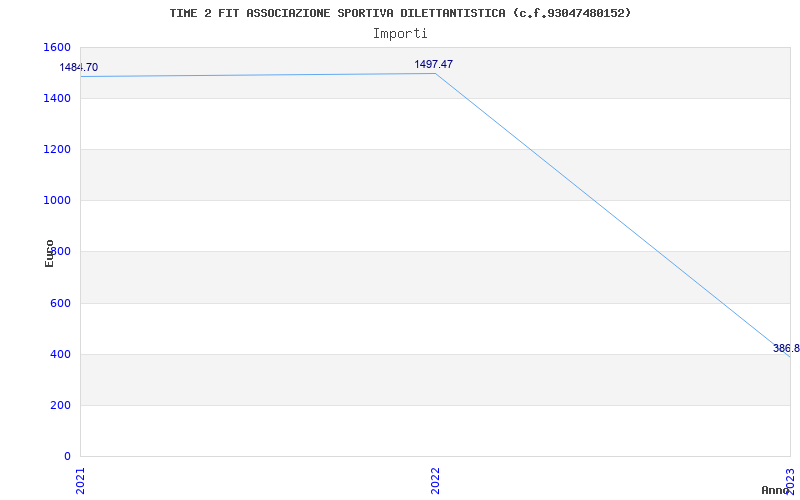Image resolution: width=800 pixels, height=500 pixels.
Task: Select the 2023 x-axis label
Action: (790, 481)
